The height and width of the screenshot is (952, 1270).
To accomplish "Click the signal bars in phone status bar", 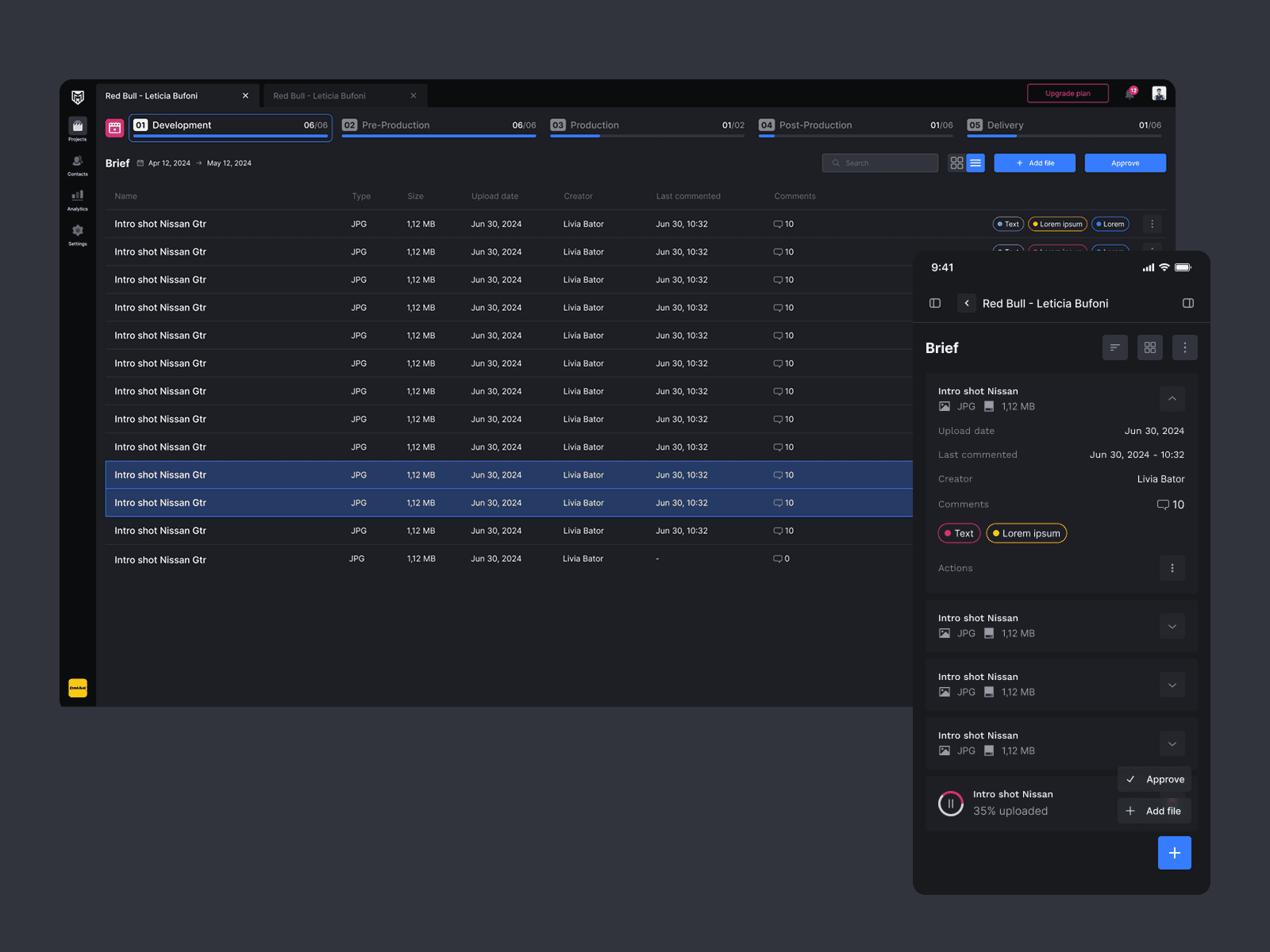I will point(1149,267).
